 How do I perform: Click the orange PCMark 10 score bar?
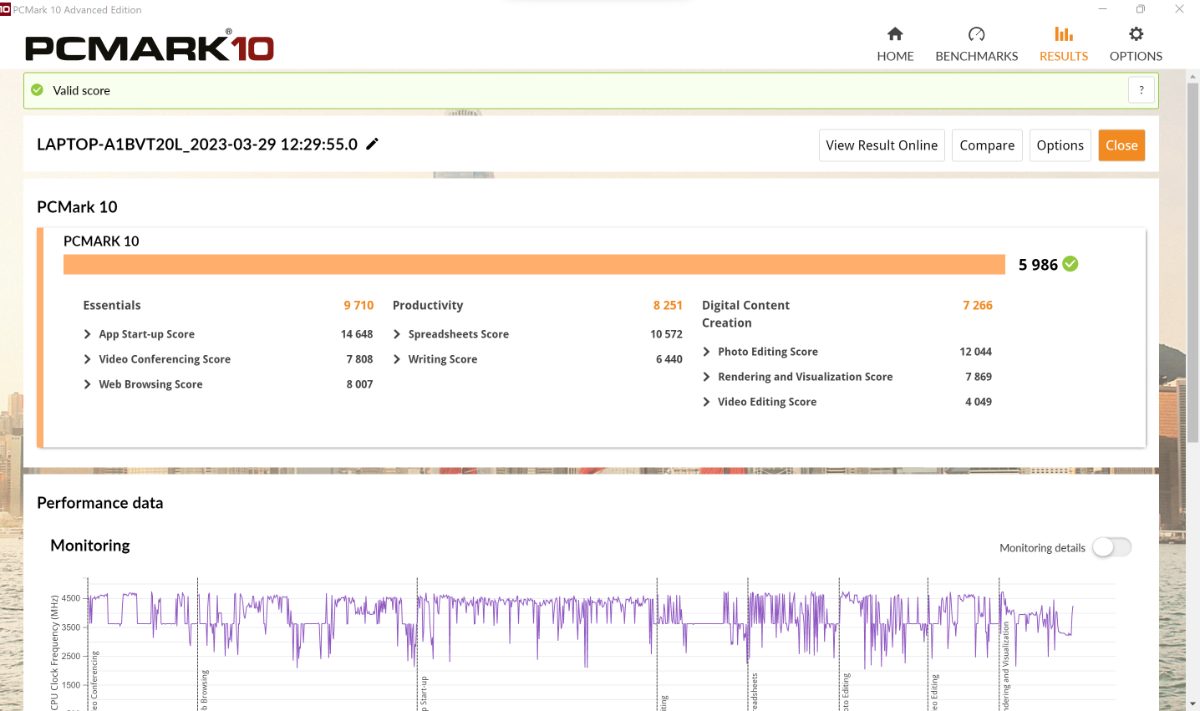(533, 264)
